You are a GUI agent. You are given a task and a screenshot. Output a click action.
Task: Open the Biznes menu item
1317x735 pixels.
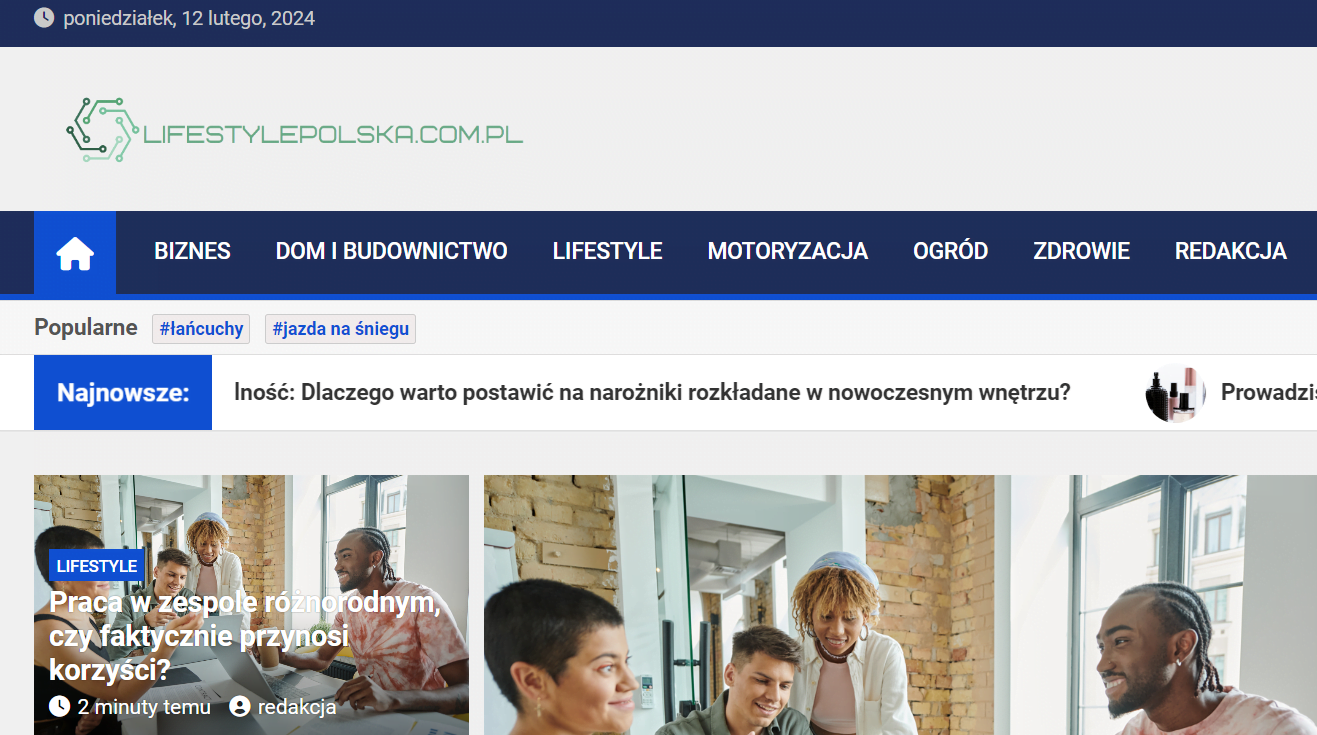pyautogui.click(x=192, y=251)
